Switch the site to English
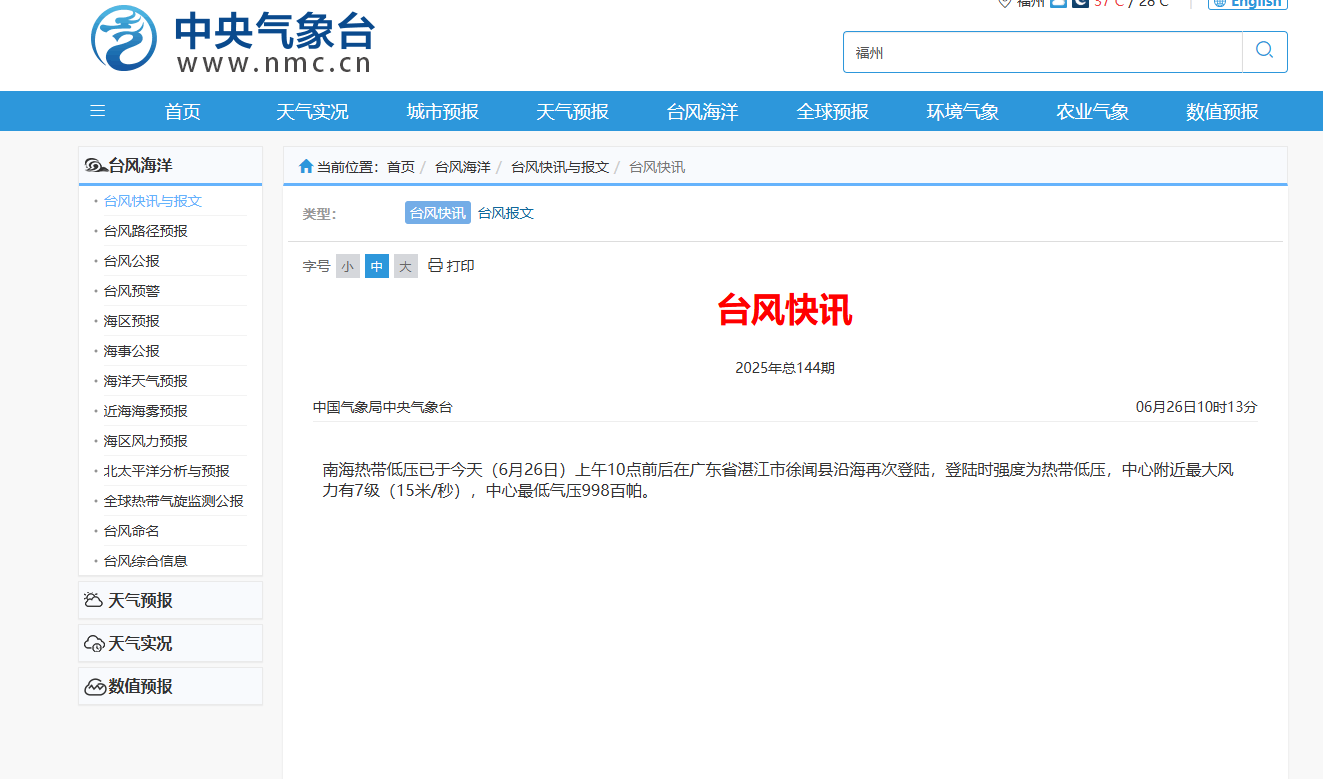This screenshot has width=1323, height=779. point(1247,3)
